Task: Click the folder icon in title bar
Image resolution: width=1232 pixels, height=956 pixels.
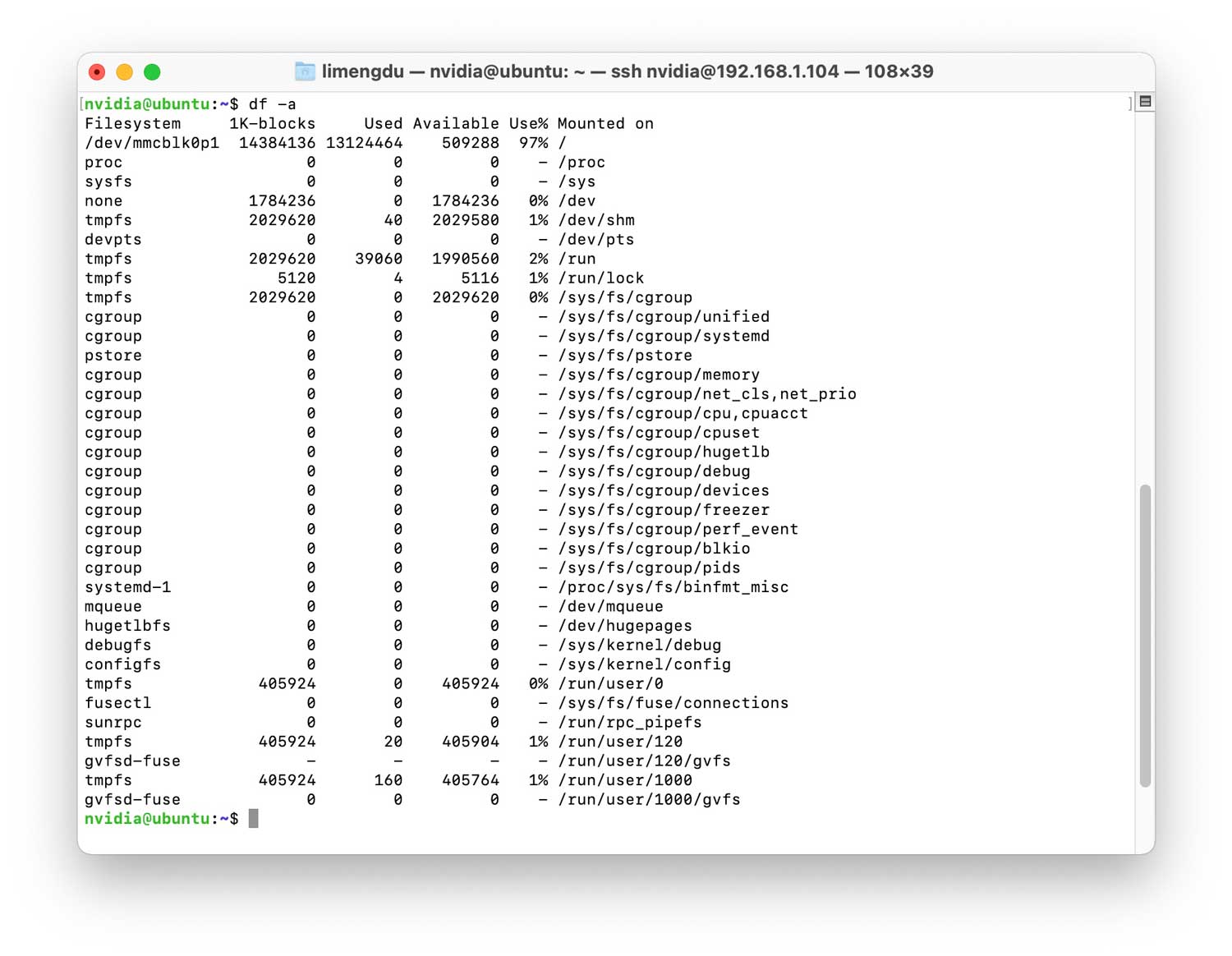Action: 305,71
